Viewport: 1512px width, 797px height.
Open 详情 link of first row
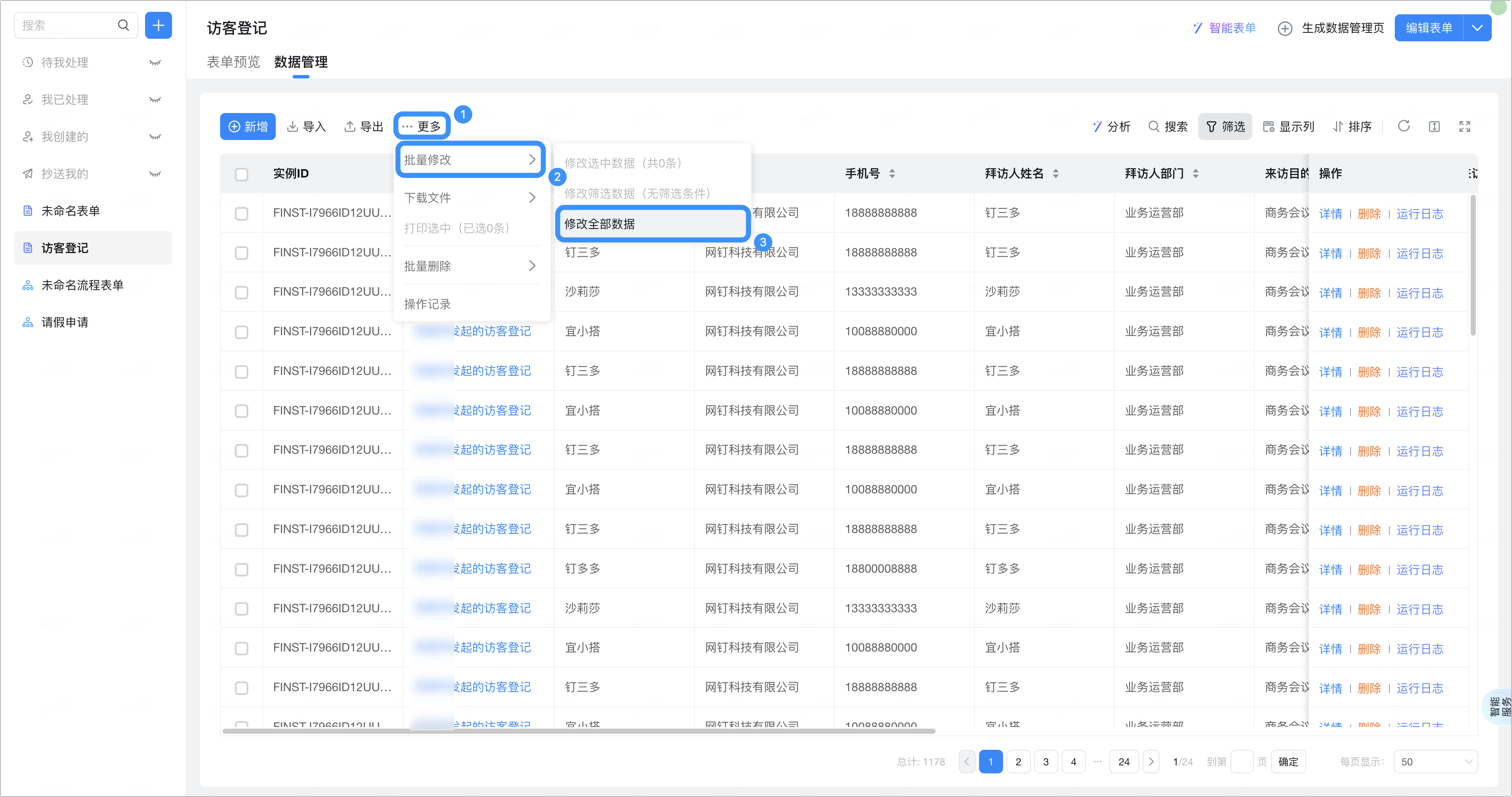coord(1330,214)
